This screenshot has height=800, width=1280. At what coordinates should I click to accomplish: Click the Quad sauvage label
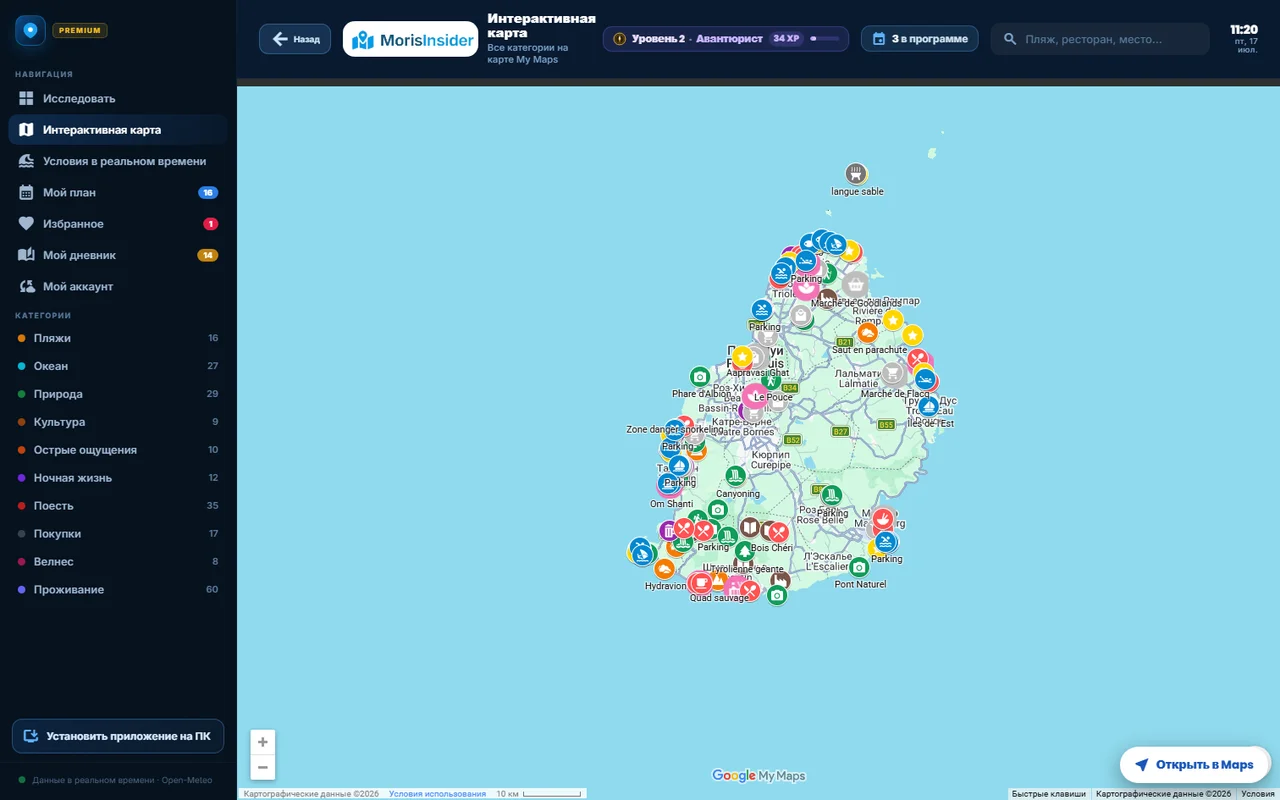click(x=718, y=598)
